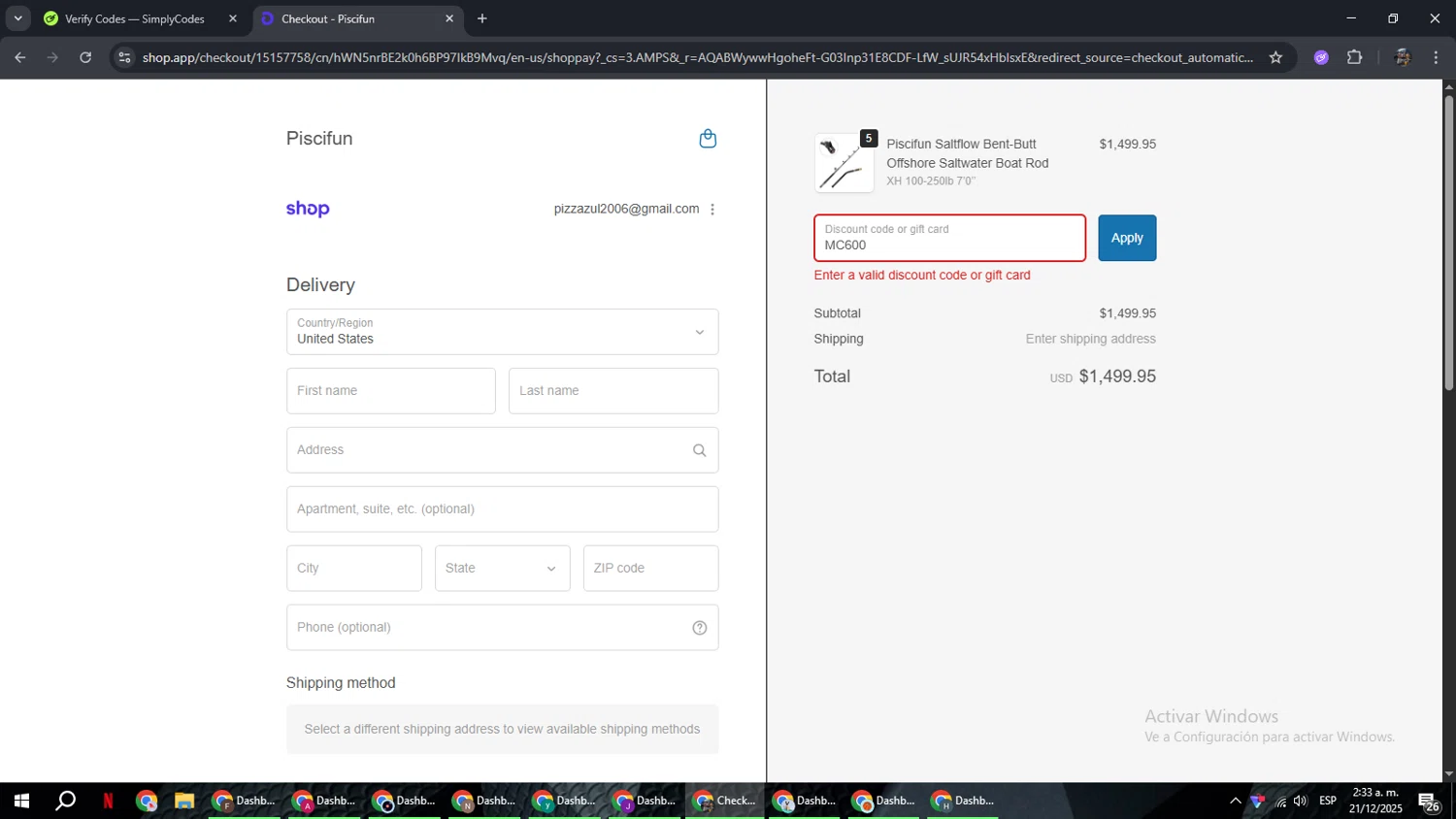Open a new browser tab
Image resolution: width=1456 pixels, height=819 pixels.
(x=482, y=18)
